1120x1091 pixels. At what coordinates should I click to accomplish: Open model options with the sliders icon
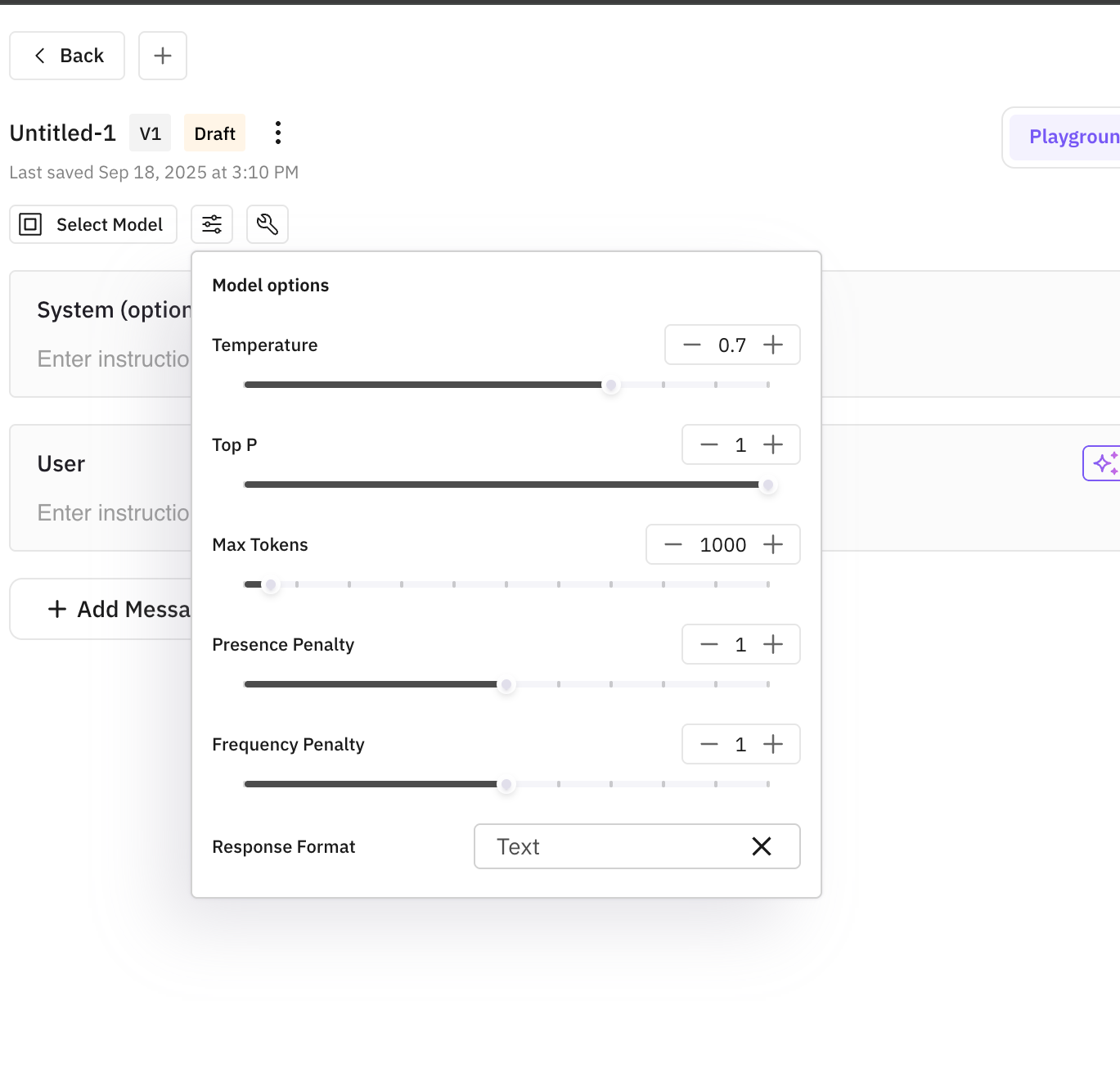coord(212,223)
